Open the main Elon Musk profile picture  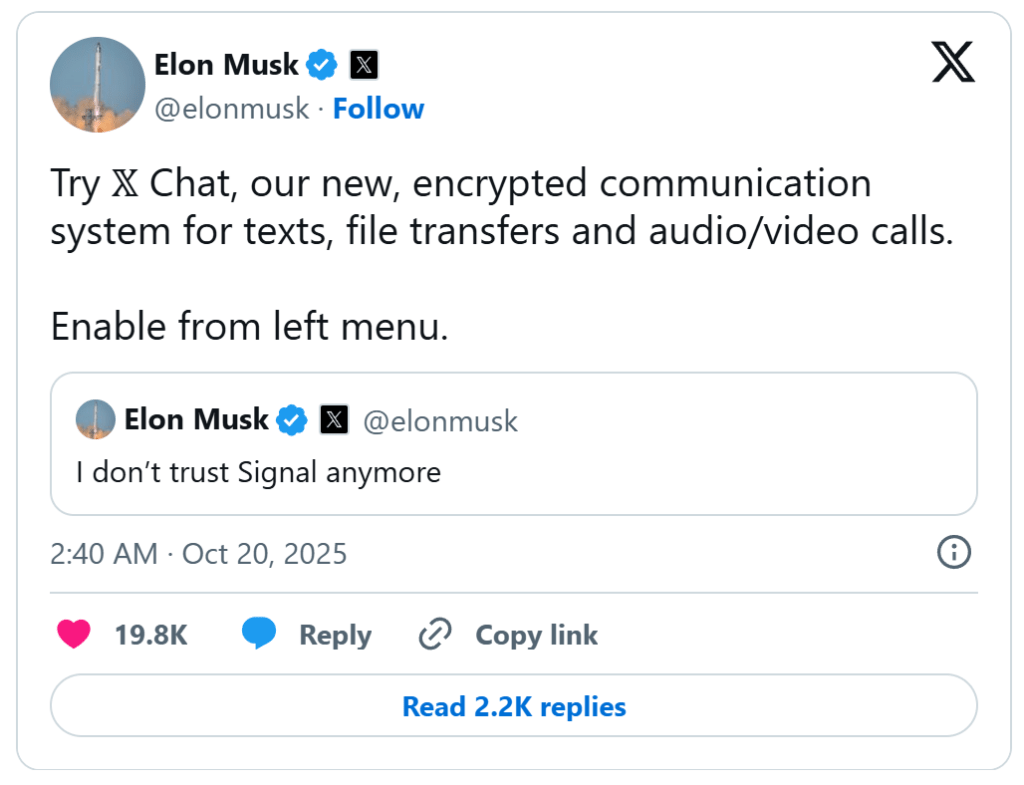tap(97, 85)
